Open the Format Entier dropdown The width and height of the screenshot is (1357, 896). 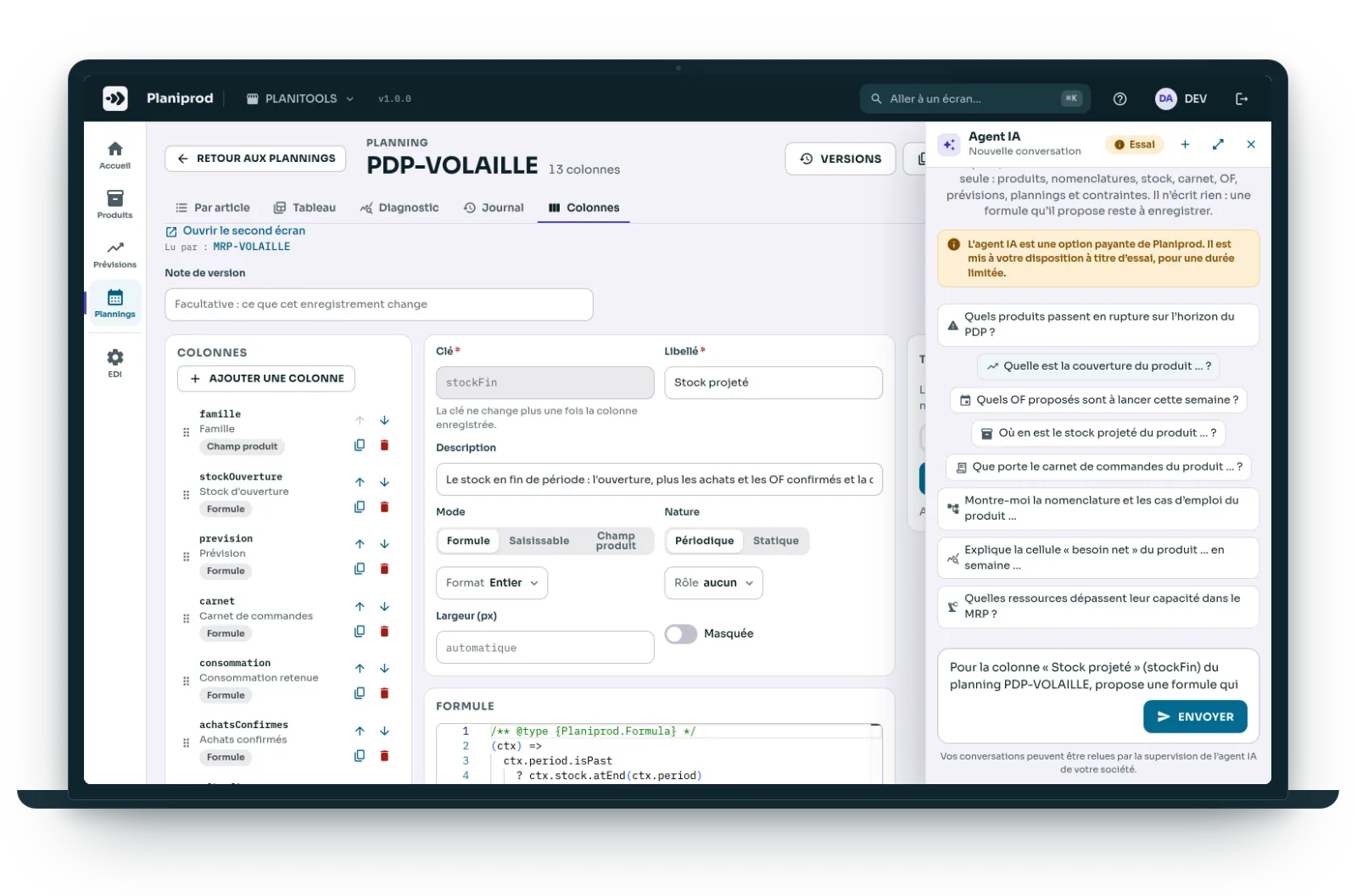492,583
